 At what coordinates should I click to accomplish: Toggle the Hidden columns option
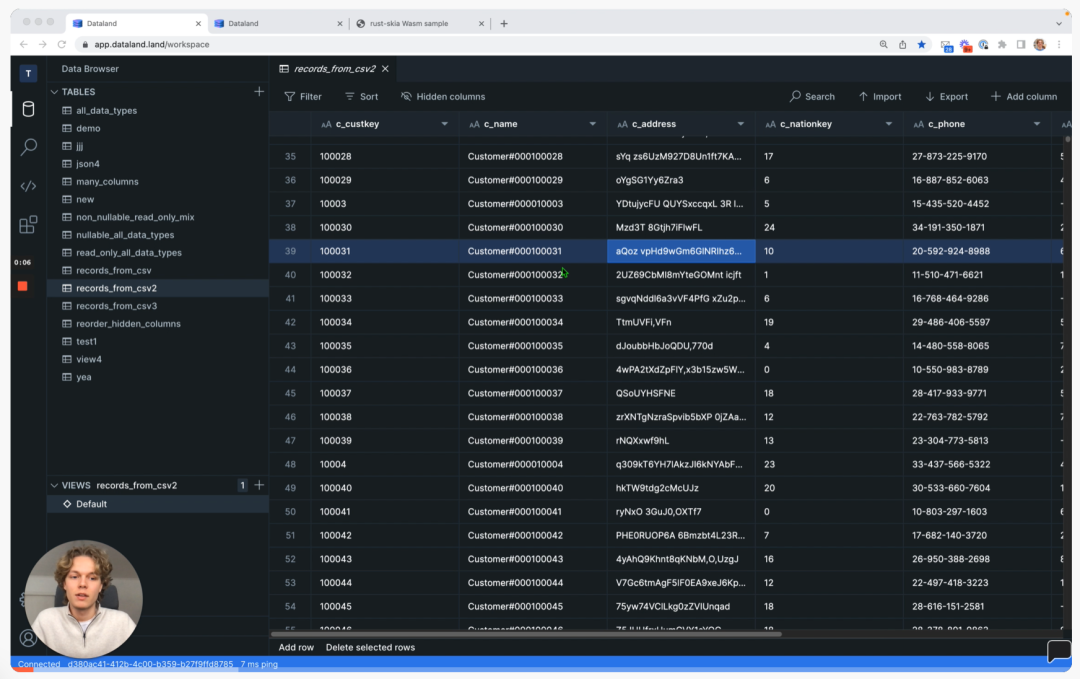pos(442,97)
